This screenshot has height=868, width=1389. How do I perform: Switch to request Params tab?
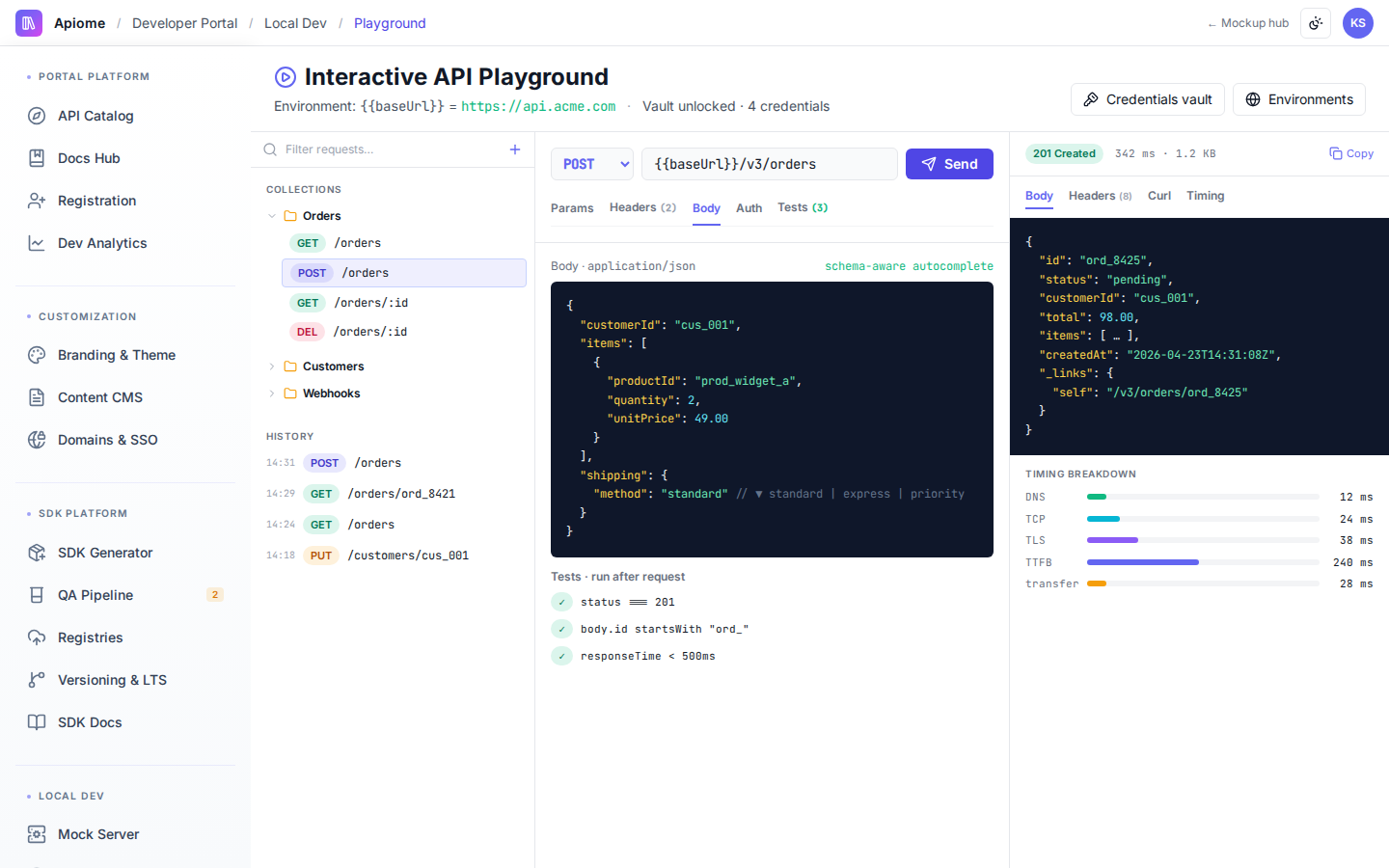tap(572, 208)
